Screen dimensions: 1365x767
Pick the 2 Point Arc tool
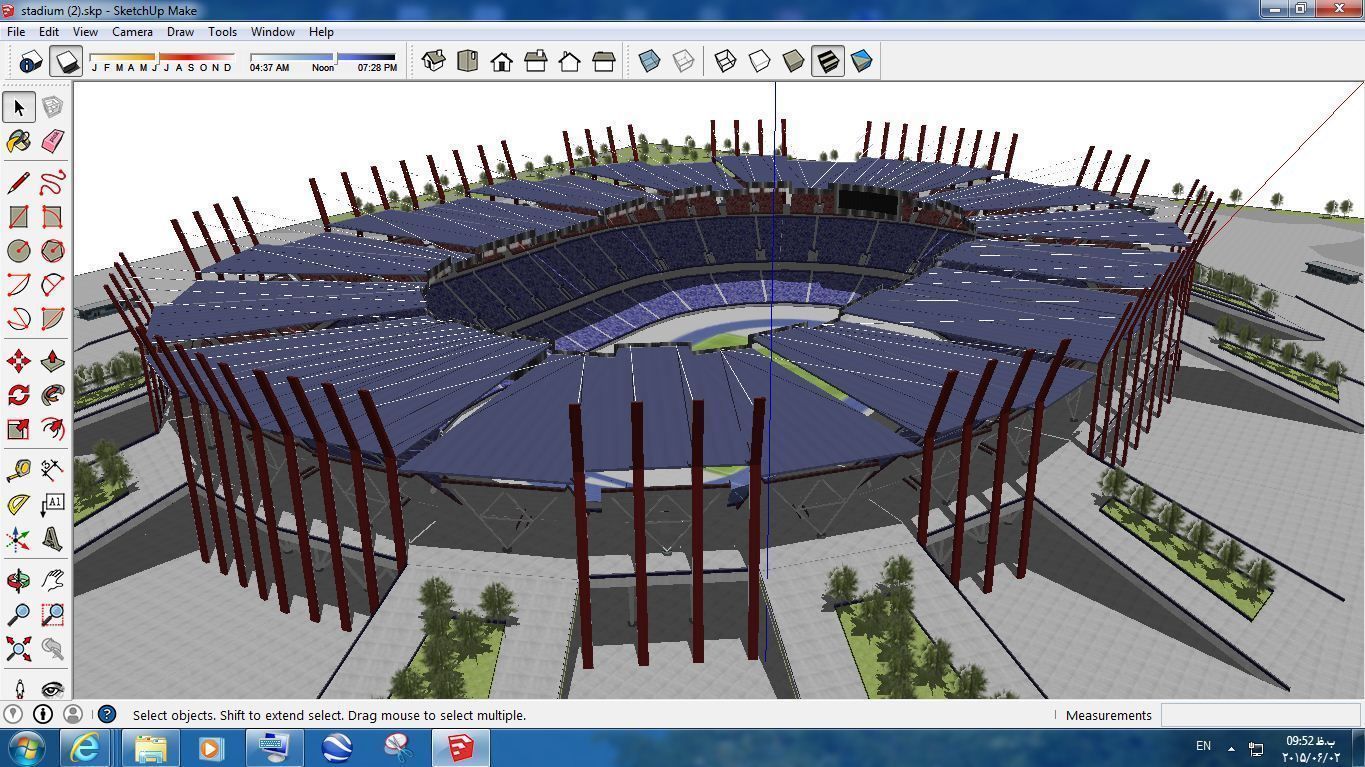click(x=53, y=285)
